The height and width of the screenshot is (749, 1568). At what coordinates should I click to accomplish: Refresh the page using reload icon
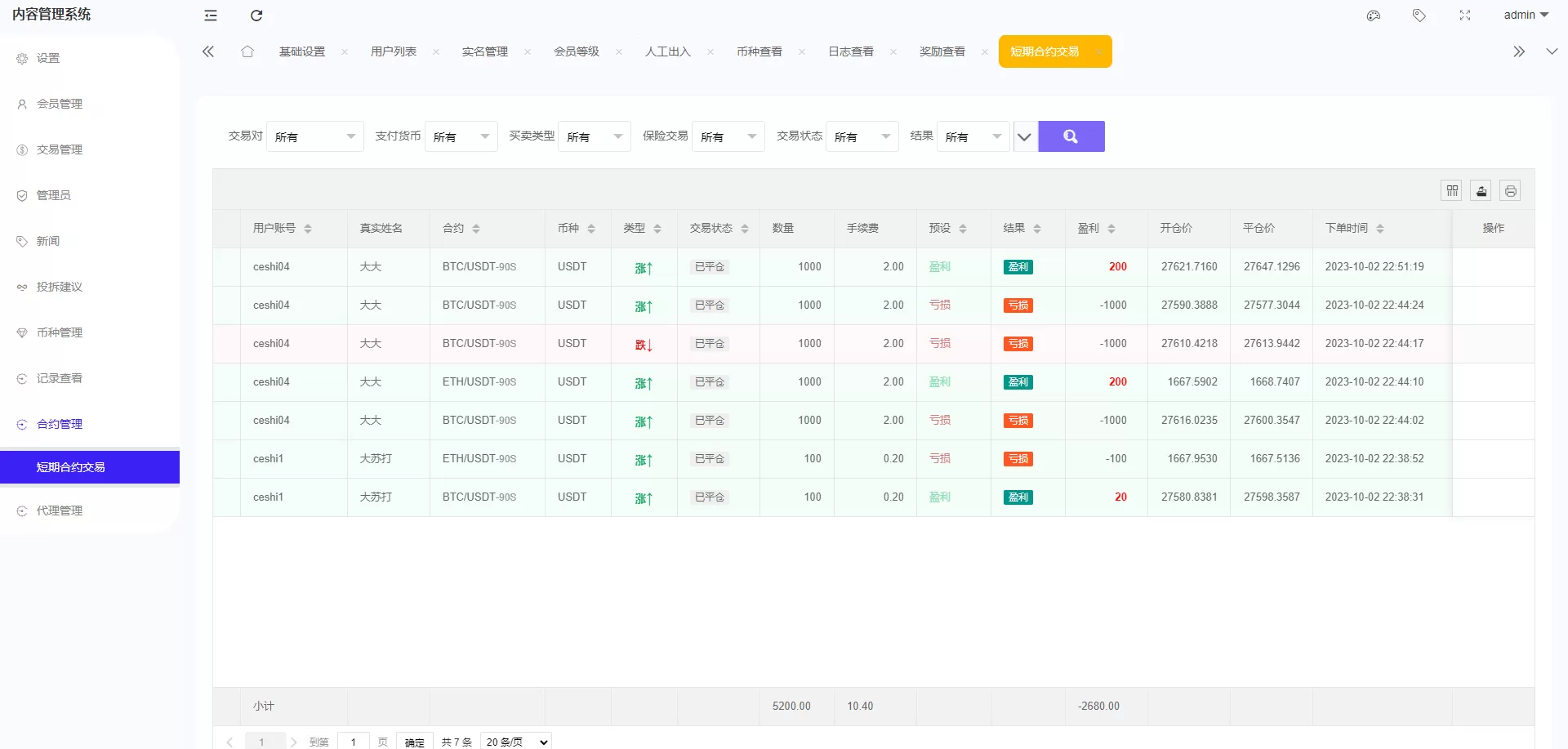[x=256, y=16]
